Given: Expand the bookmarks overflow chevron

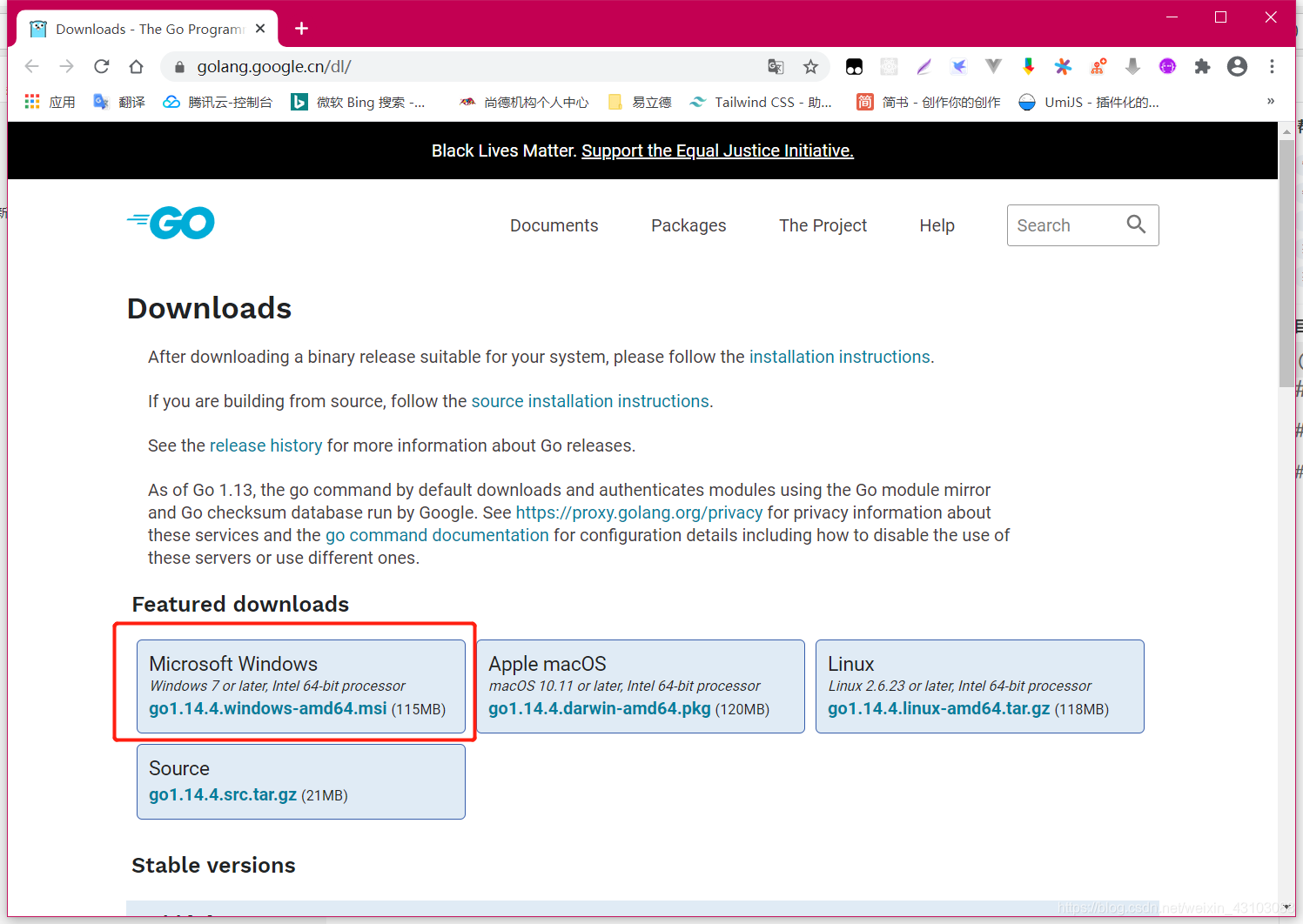Looking at the screenshot, I should click(1271, 102).
